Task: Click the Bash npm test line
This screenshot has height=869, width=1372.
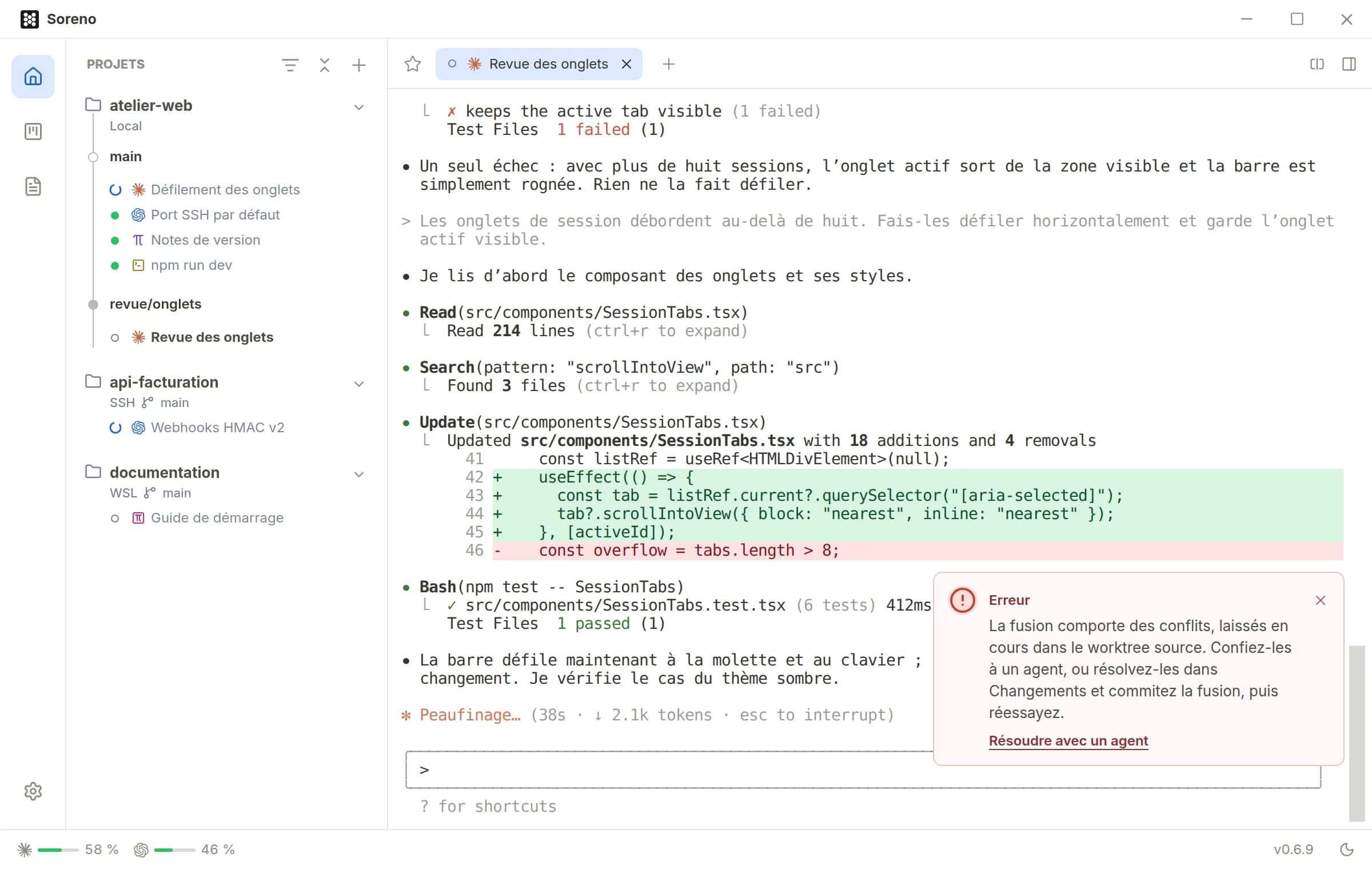Action: click(x=551, y=587)
